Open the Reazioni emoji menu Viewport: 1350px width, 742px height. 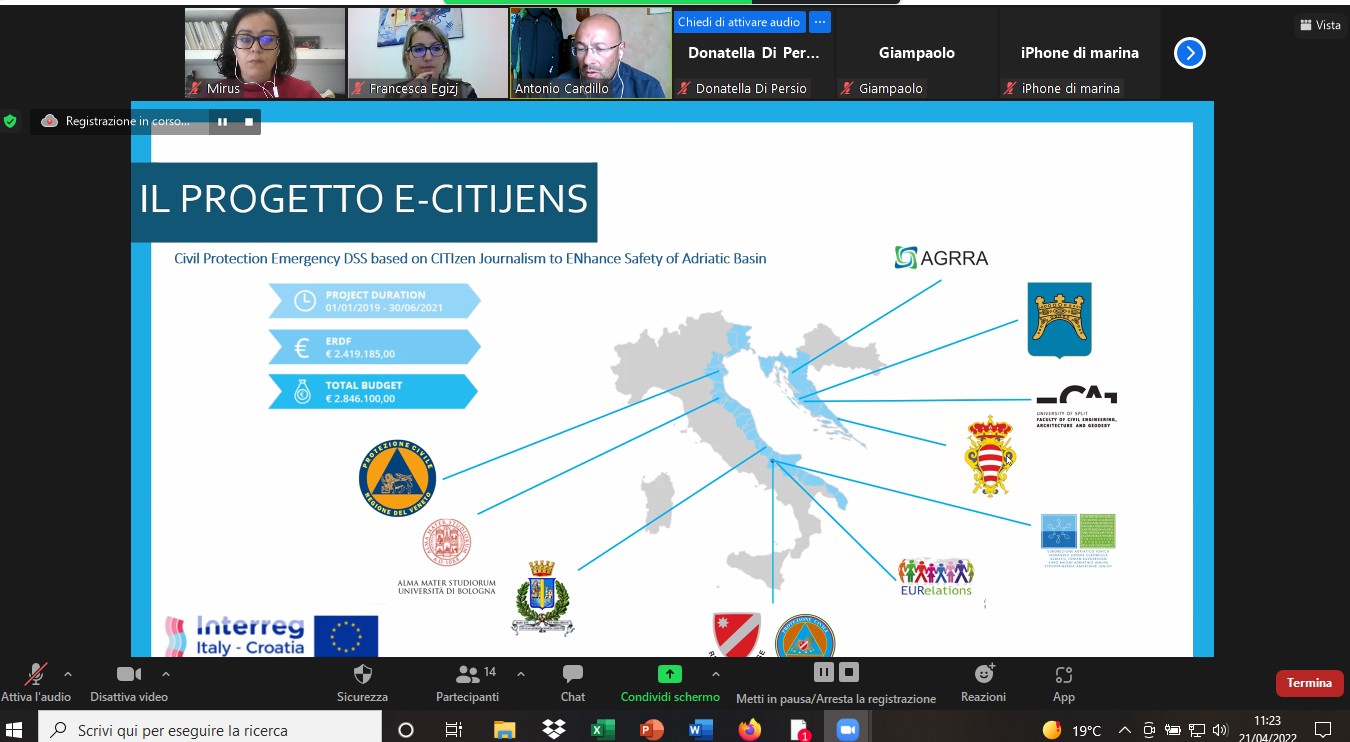(x=983, y=674)
